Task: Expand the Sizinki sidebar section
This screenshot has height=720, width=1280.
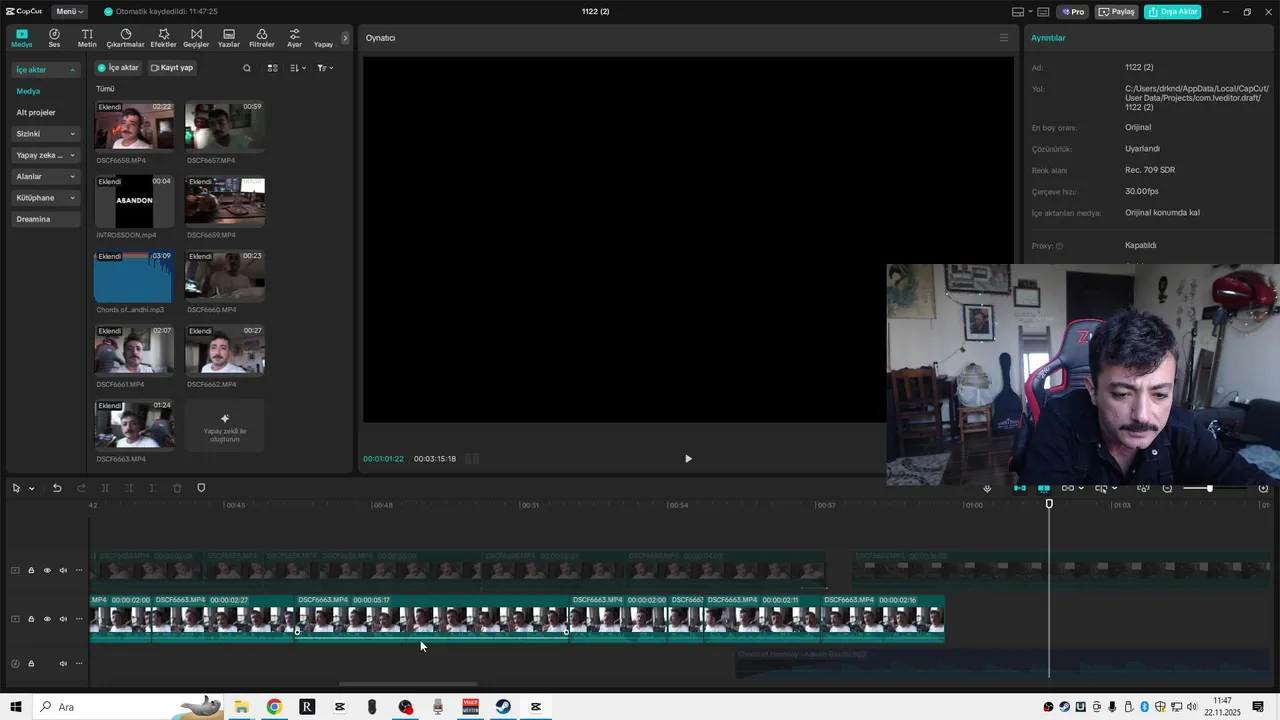Action: [46, 134]
